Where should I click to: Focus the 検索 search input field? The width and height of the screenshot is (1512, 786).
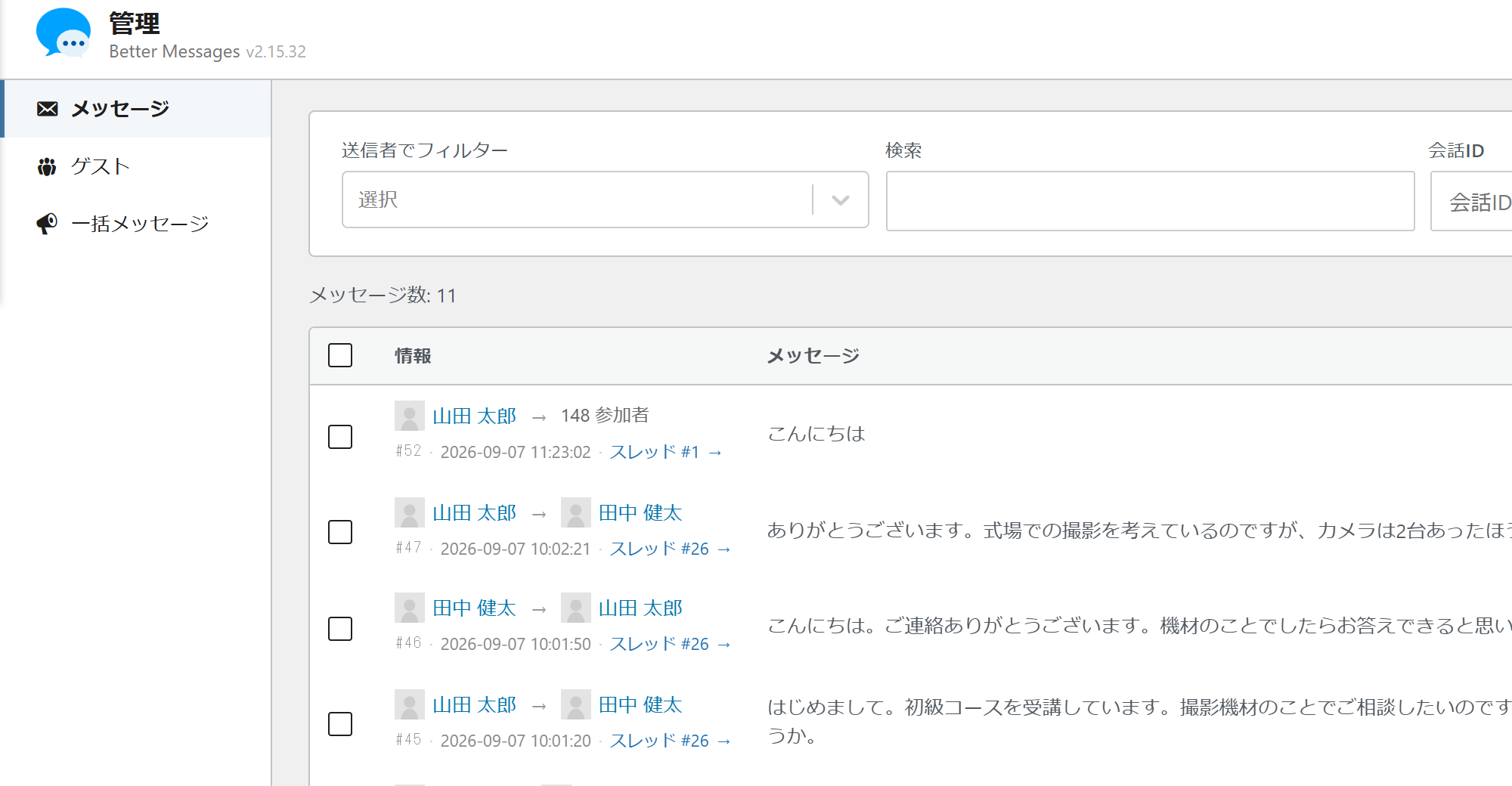point(1150,201)
